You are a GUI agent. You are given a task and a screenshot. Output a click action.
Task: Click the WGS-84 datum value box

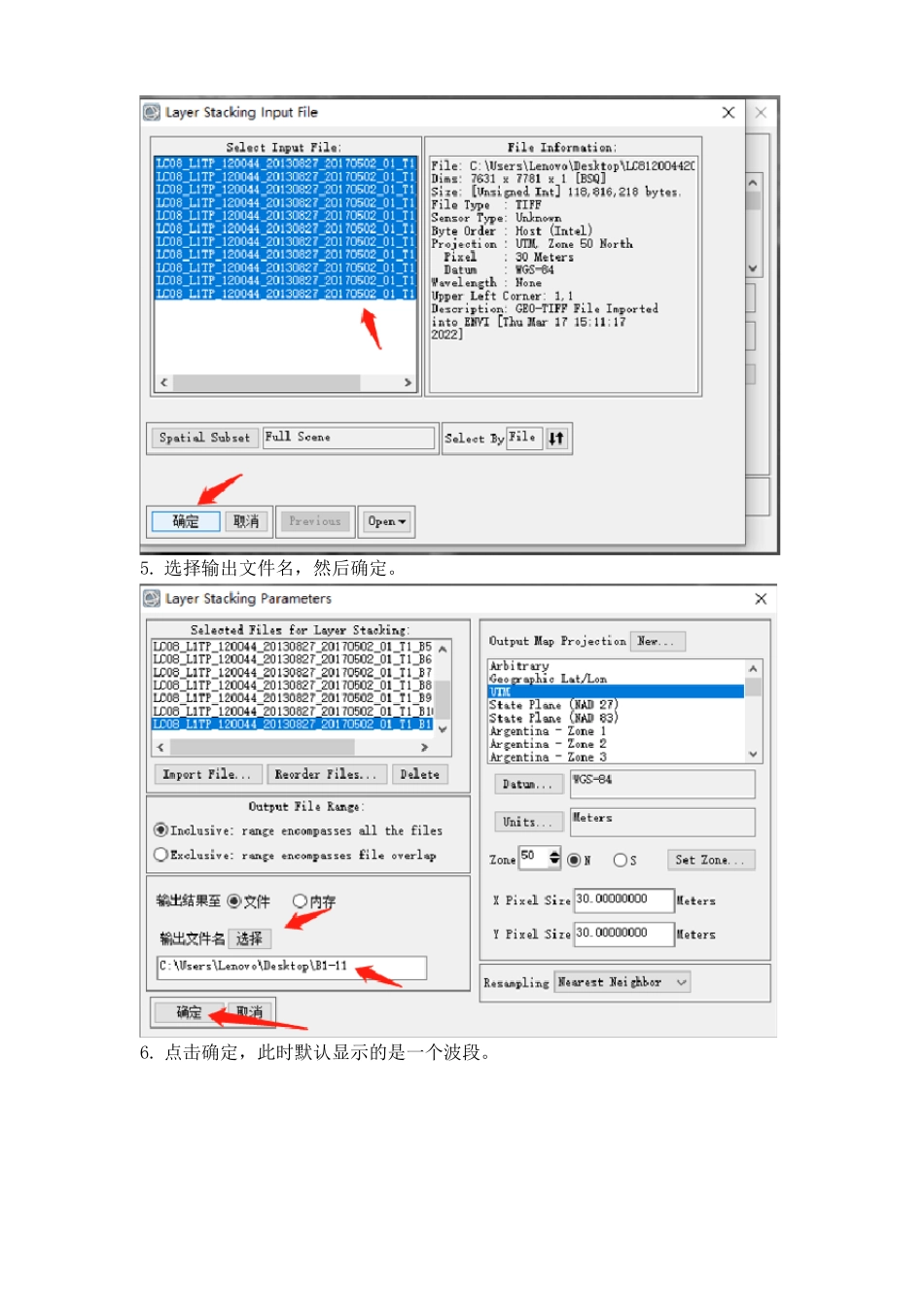(662, 784)
